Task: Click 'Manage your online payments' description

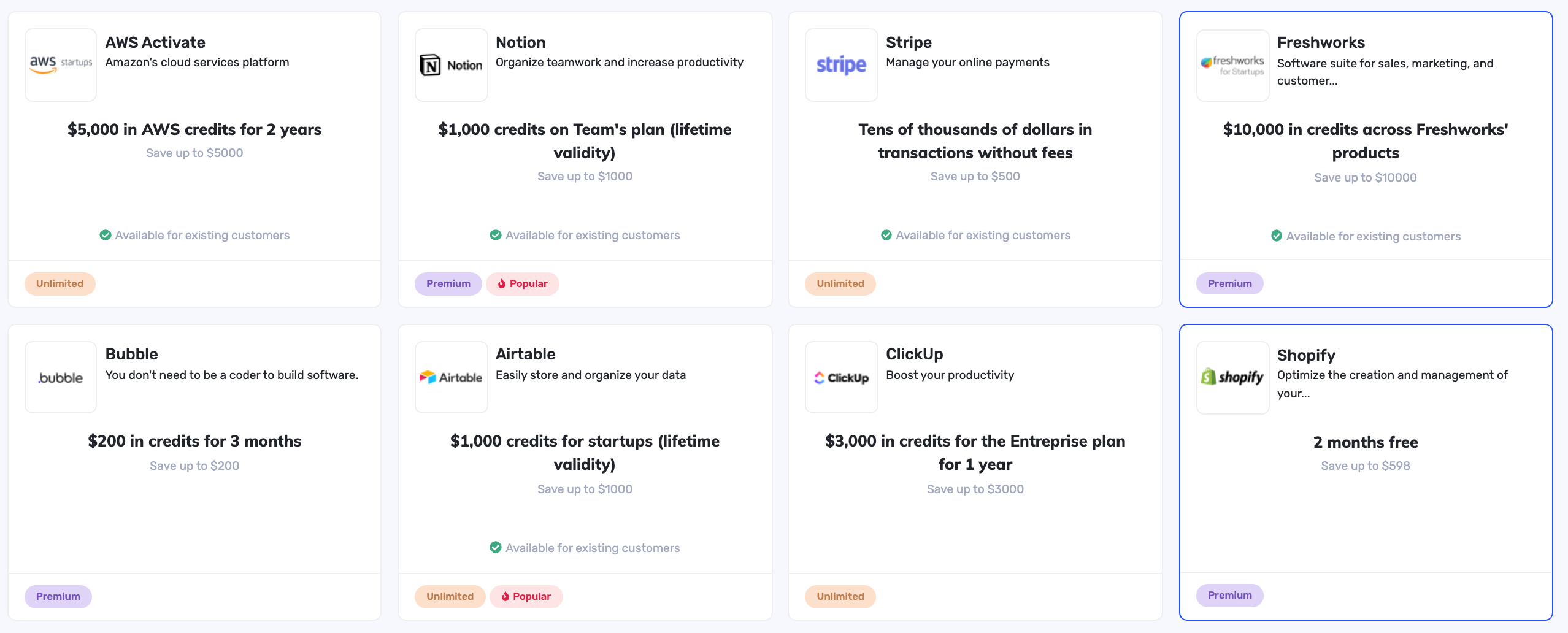Action: (x=967, y=62)
